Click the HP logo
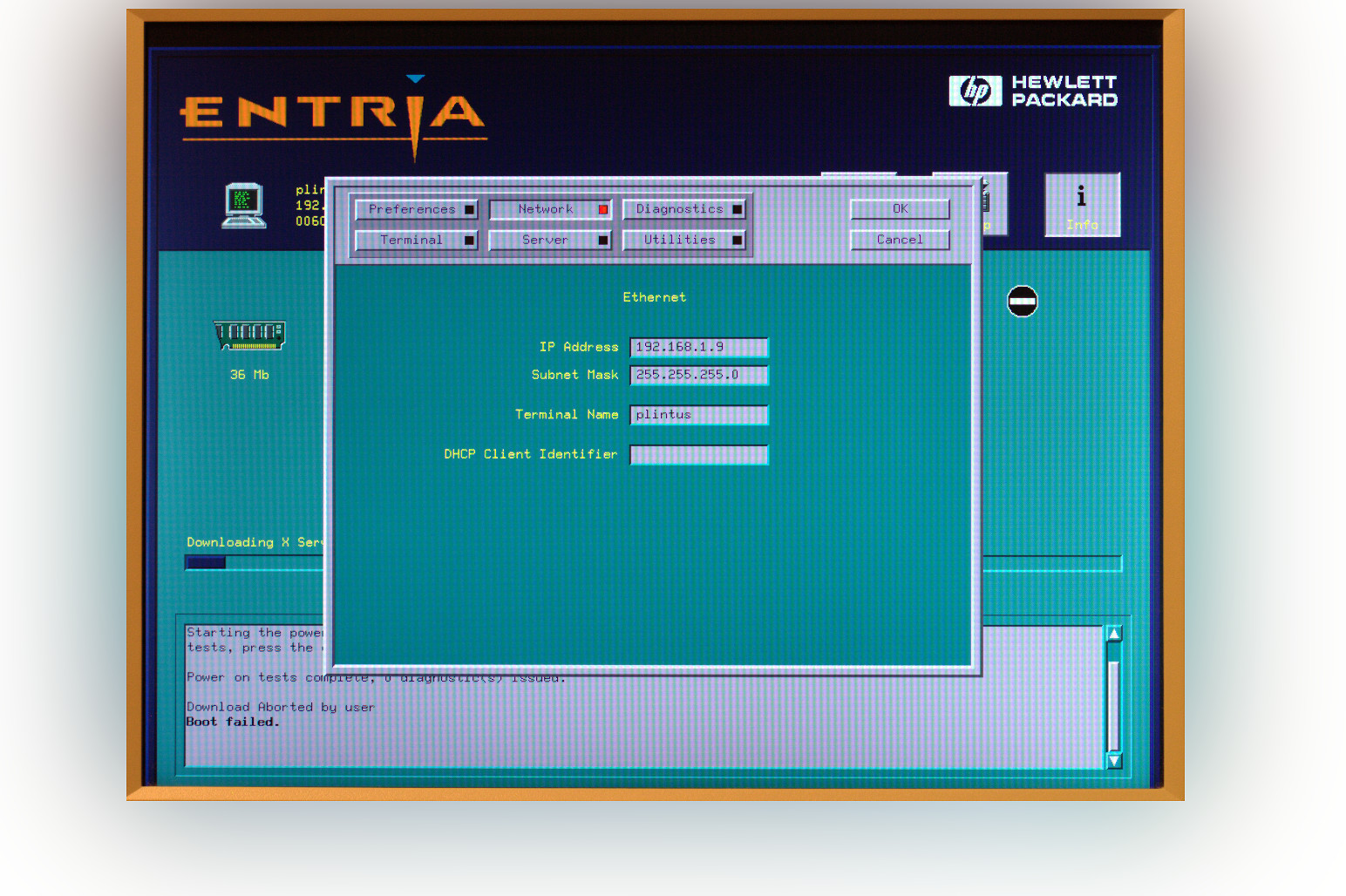The height and width of the screenshot is (896, 1346). pos(975,91)
